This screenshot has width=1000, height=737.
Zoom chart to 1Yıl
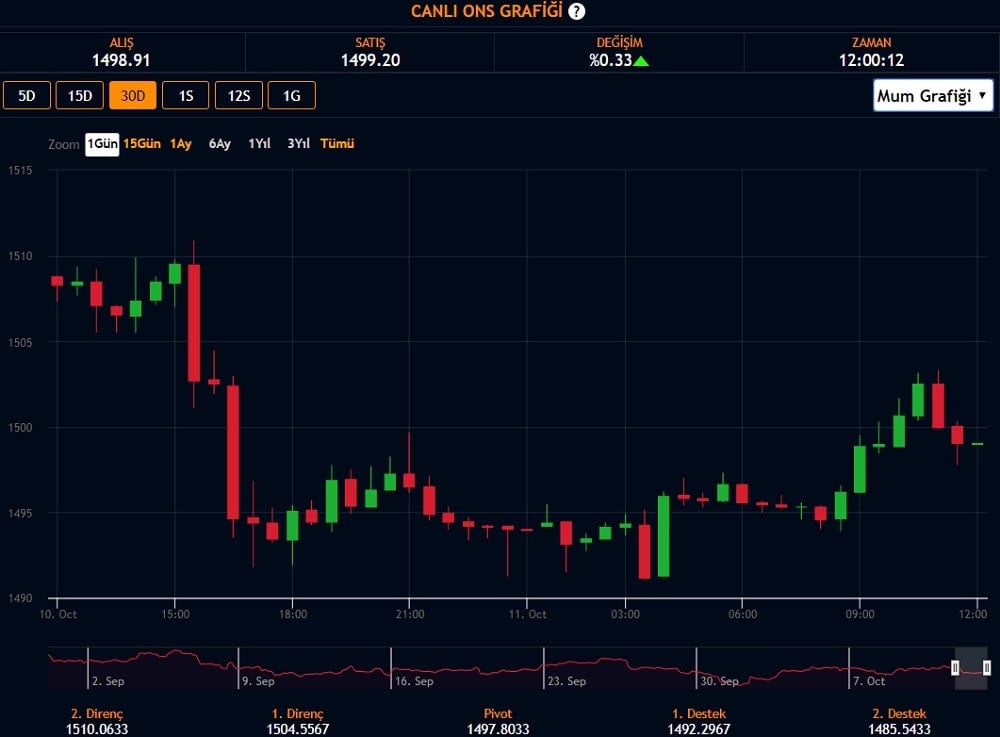[x=260, y=144]
